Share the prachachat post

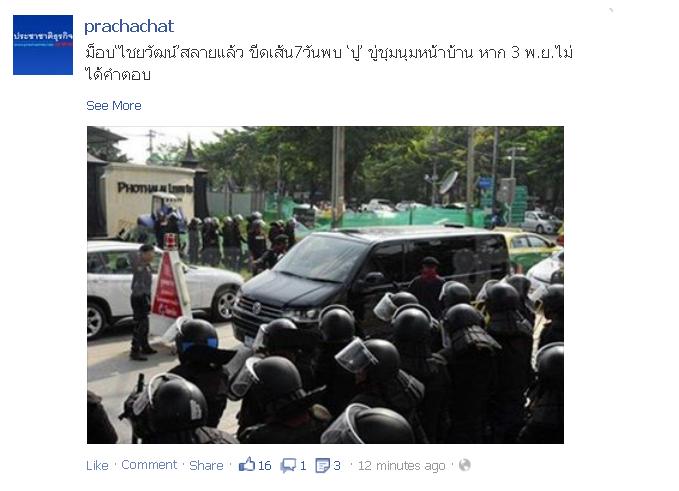tap(206, 465)
